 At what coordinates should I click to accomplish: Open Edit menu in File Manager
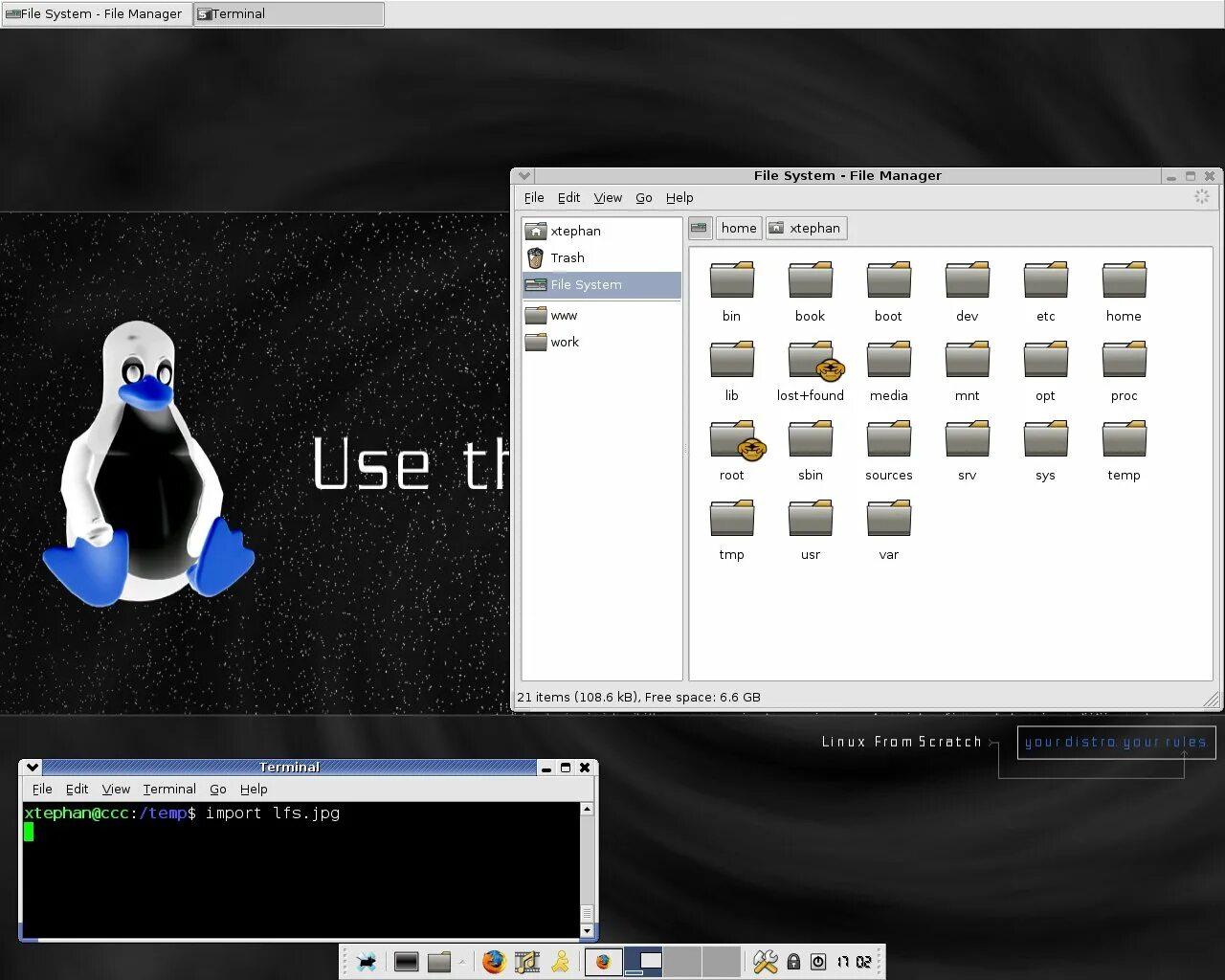tap(569, 197)
